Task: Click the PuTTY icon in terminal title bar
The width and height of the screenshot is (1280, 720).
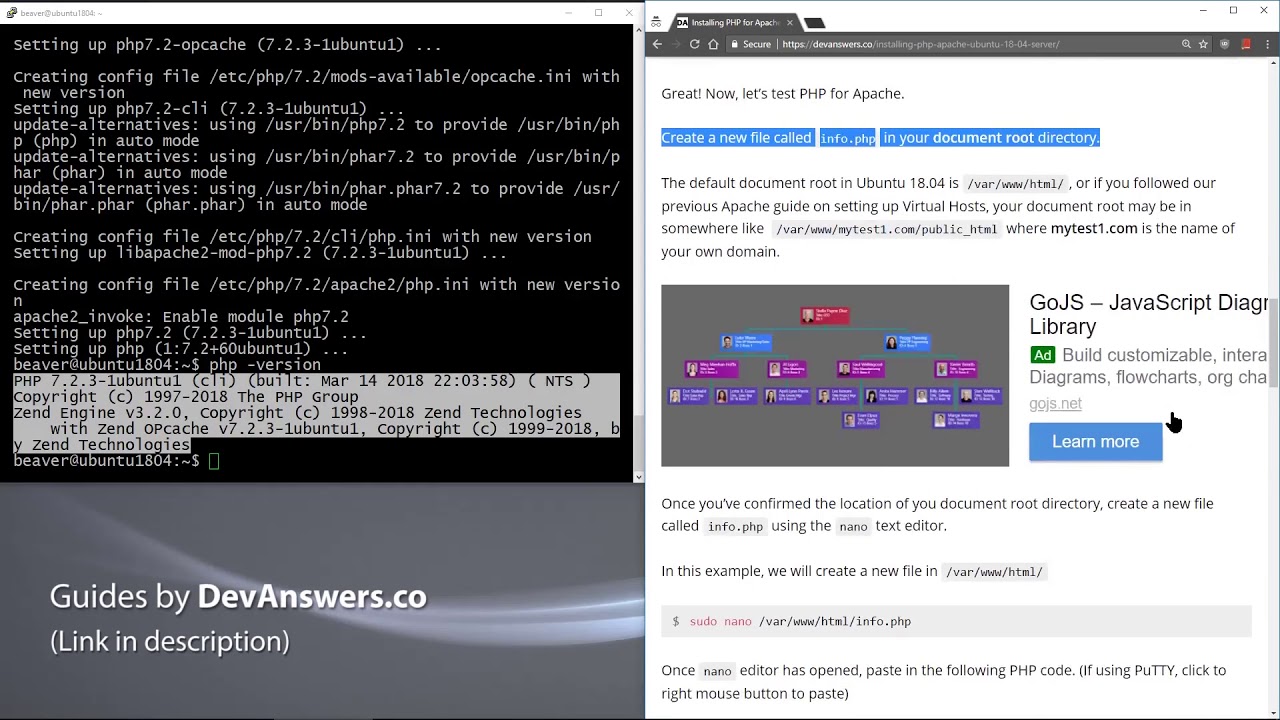Action: tap(11, 12)
